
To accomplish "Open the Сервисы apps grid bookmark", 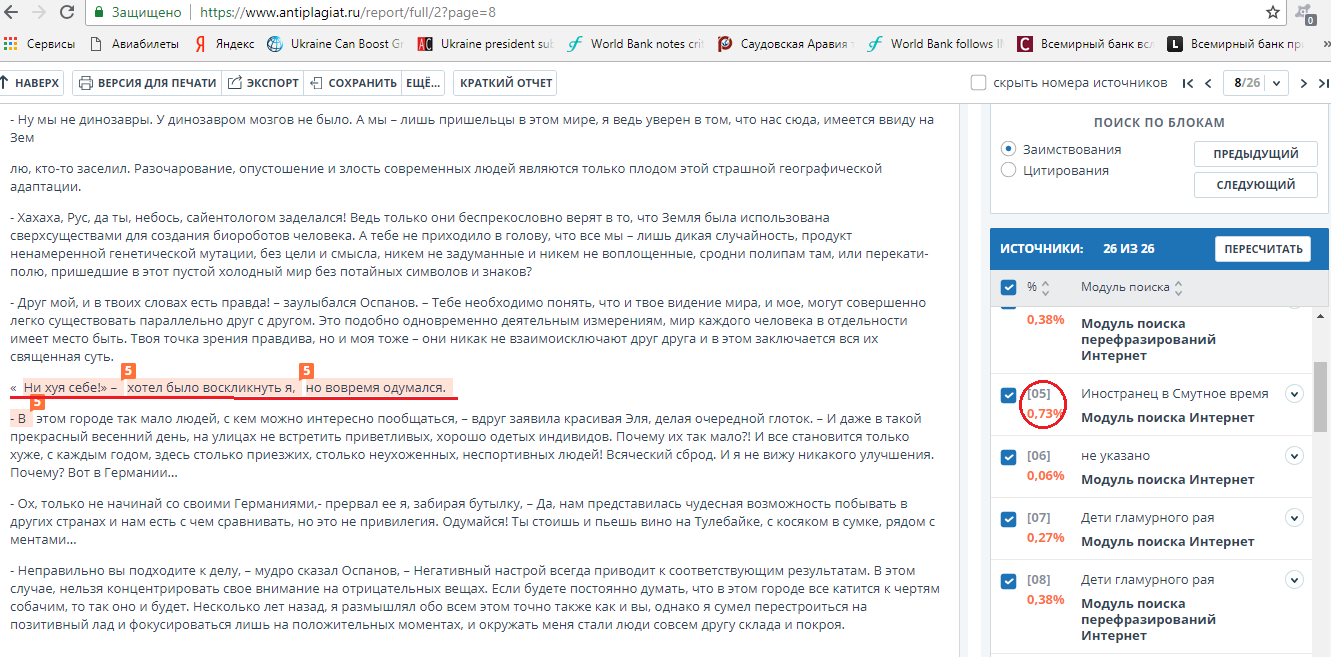I will pyautogui.click(x=38, y=44).
